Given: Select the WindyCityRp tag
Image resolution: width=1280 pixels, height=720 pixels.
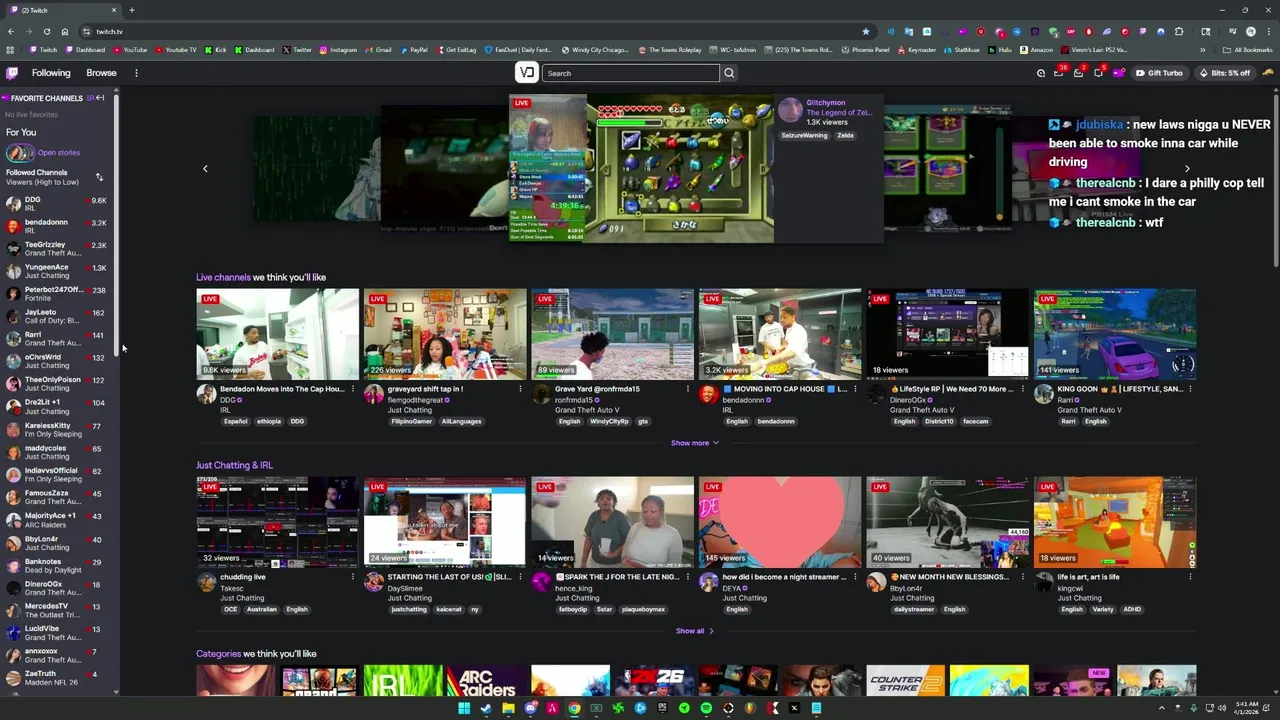Looking at the screenshot, I should click(x=609, y=421).
